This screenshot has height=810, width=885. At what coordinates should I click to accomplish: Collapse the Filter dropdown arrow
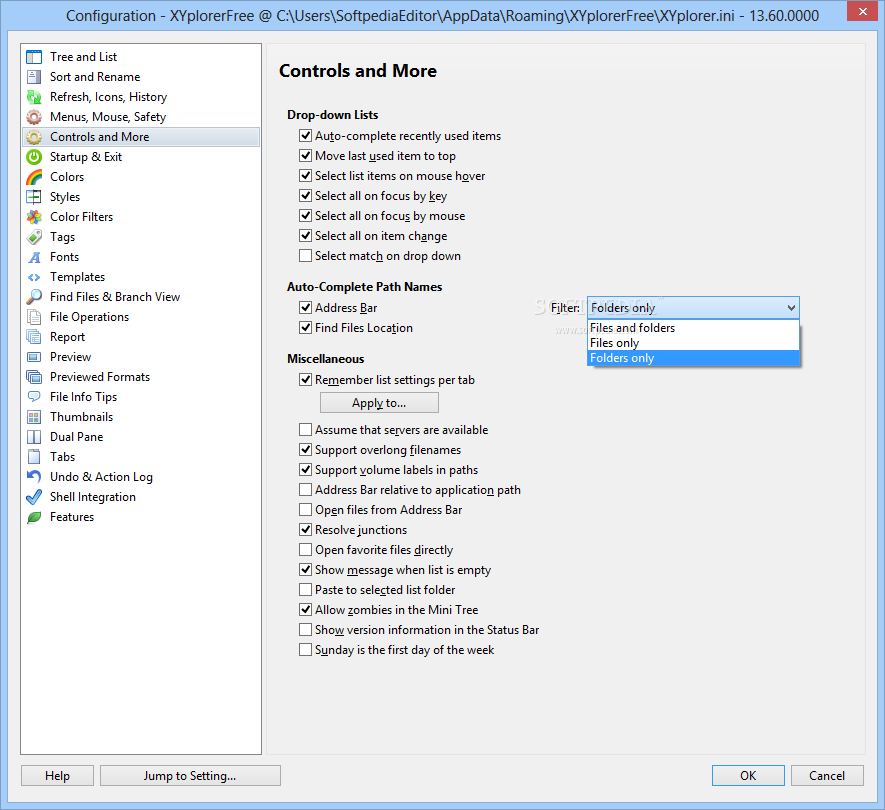coord(791,308)
